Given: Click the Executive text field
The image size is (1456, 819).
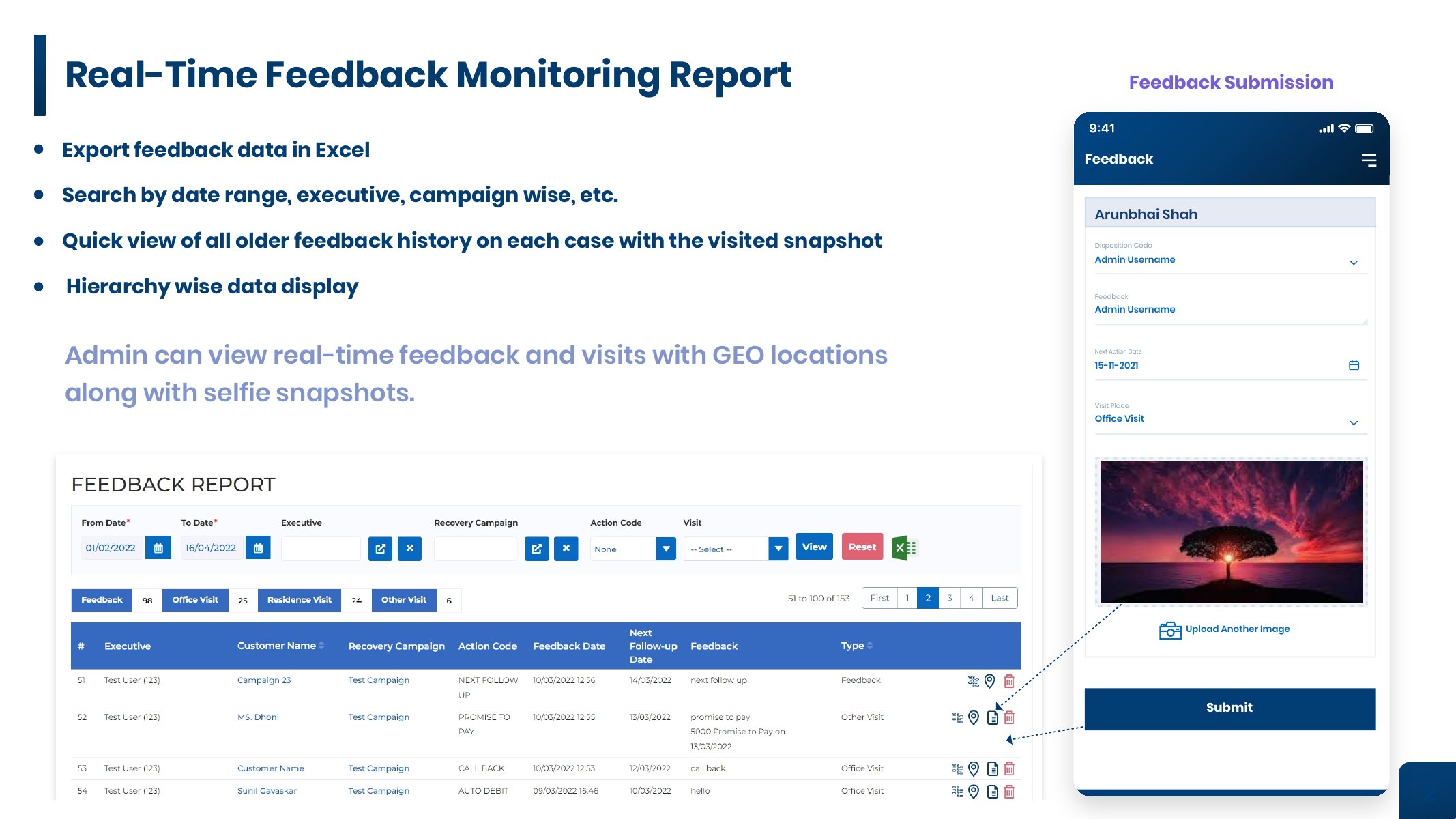Looking at the screenshot, I should pos(321,549).
